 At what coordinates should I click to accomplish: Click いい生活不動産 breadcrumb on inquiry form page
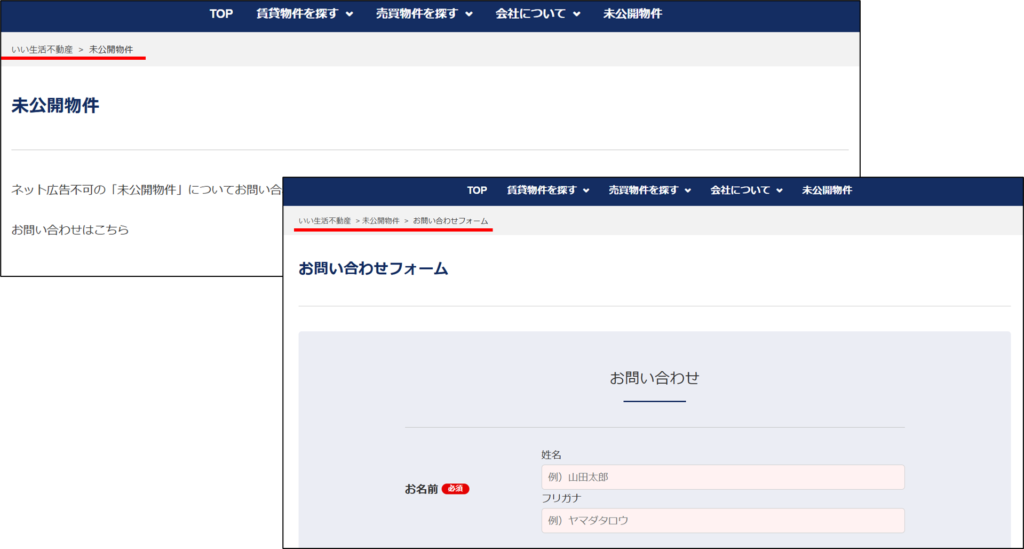pos(324,220)
